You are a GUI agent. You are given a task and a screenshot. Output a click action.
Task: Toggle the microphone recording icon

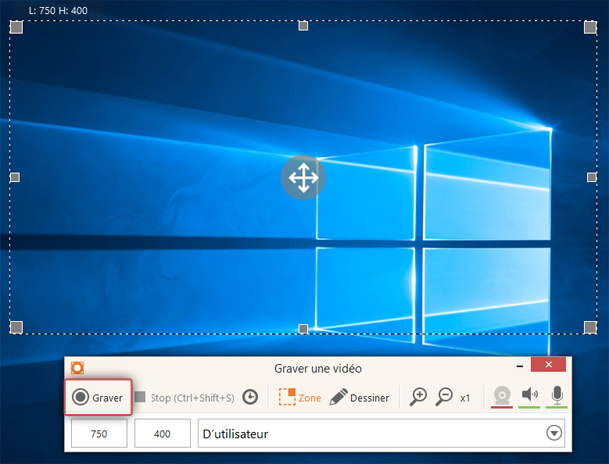click(557, 397)
